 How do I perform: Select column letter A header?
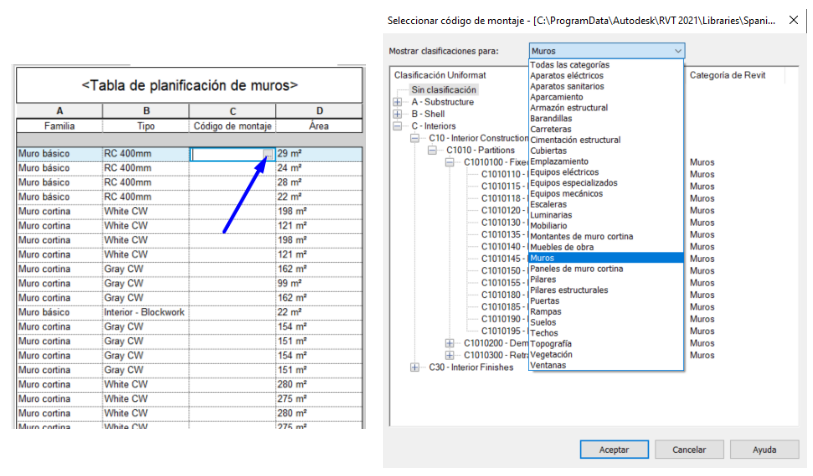(x=60, y=111)
